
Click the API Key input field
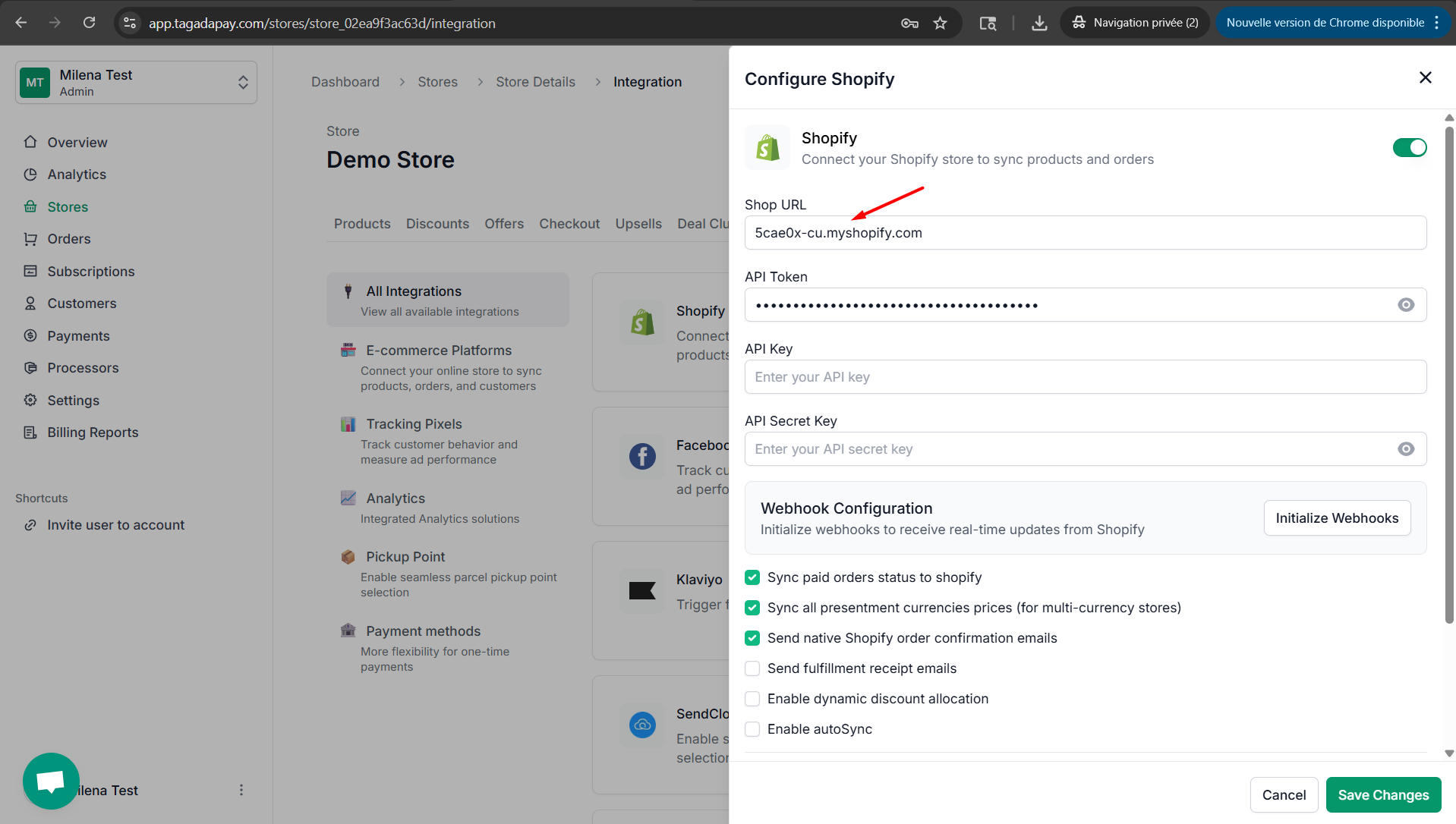[x=1086, y=377]
